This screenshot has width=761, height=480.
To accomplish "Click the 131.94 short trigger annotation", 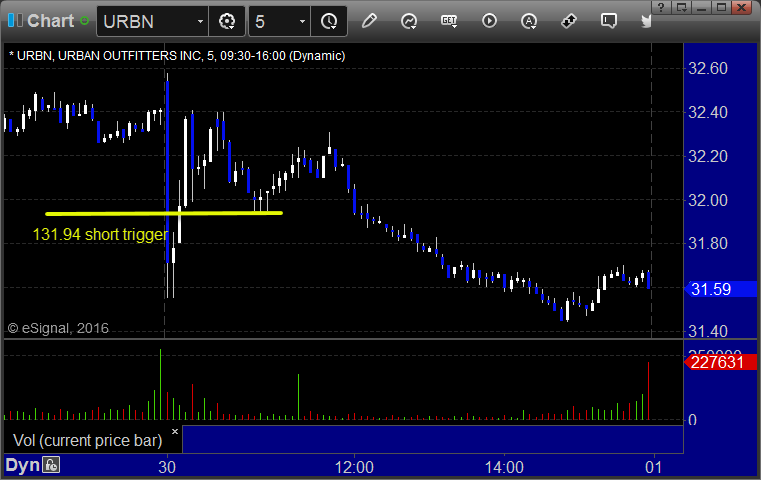I will [x=100, y=234].
